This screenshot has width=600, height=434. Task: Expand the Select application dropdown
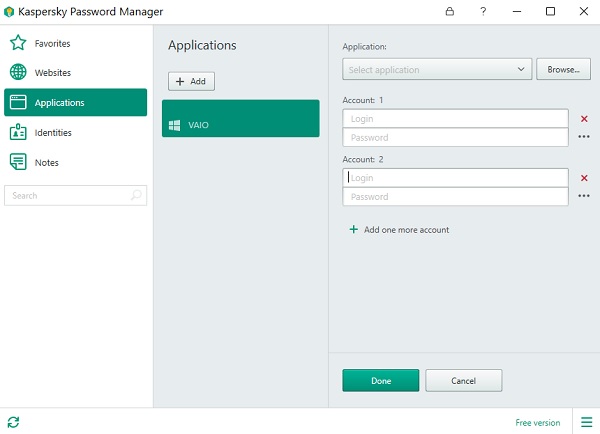(437, 69)
